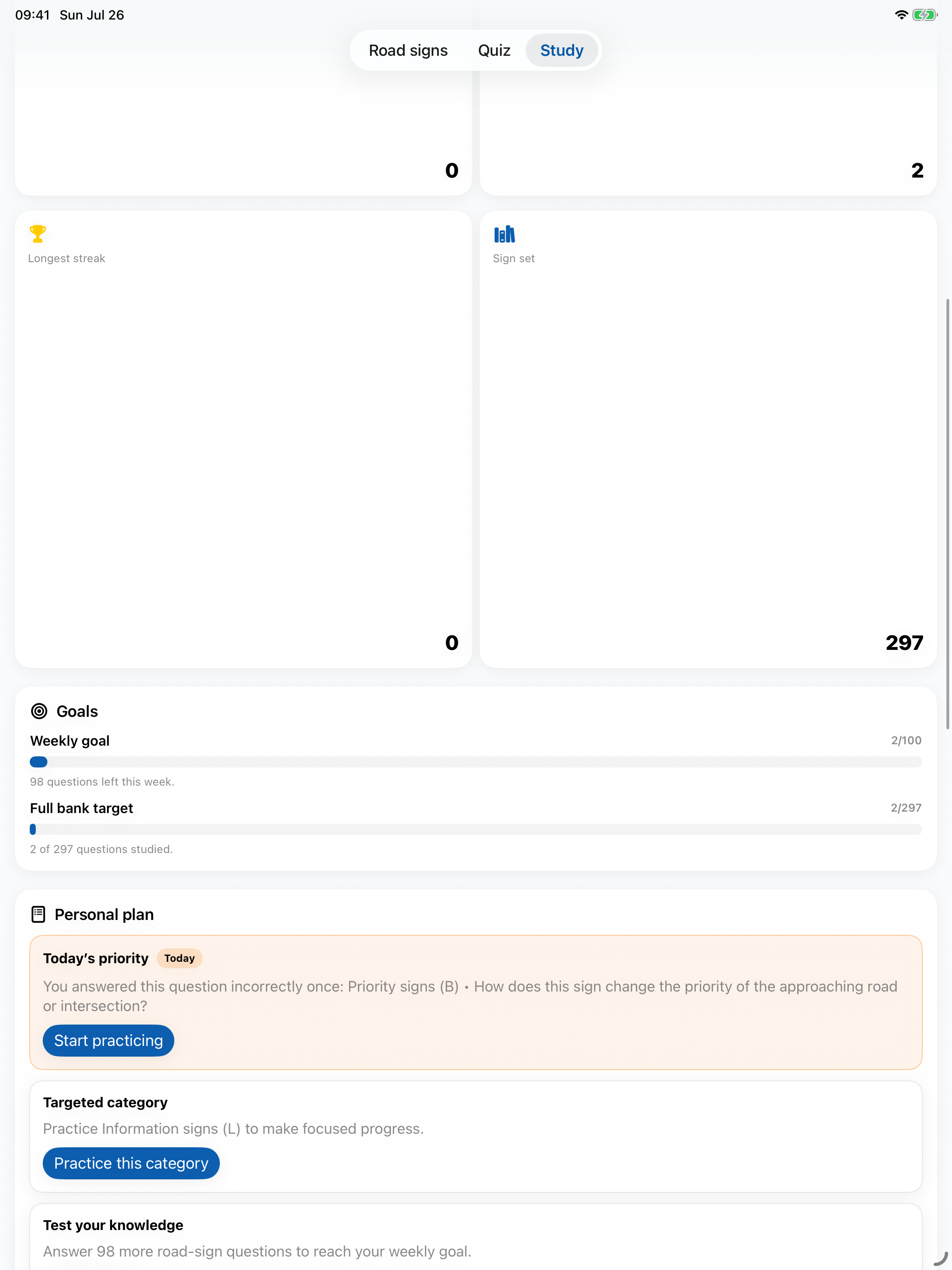Viewport: 952px width, 1270px height.
Task: Tap the Sign set books icon
Action: [x=504, y=234]
